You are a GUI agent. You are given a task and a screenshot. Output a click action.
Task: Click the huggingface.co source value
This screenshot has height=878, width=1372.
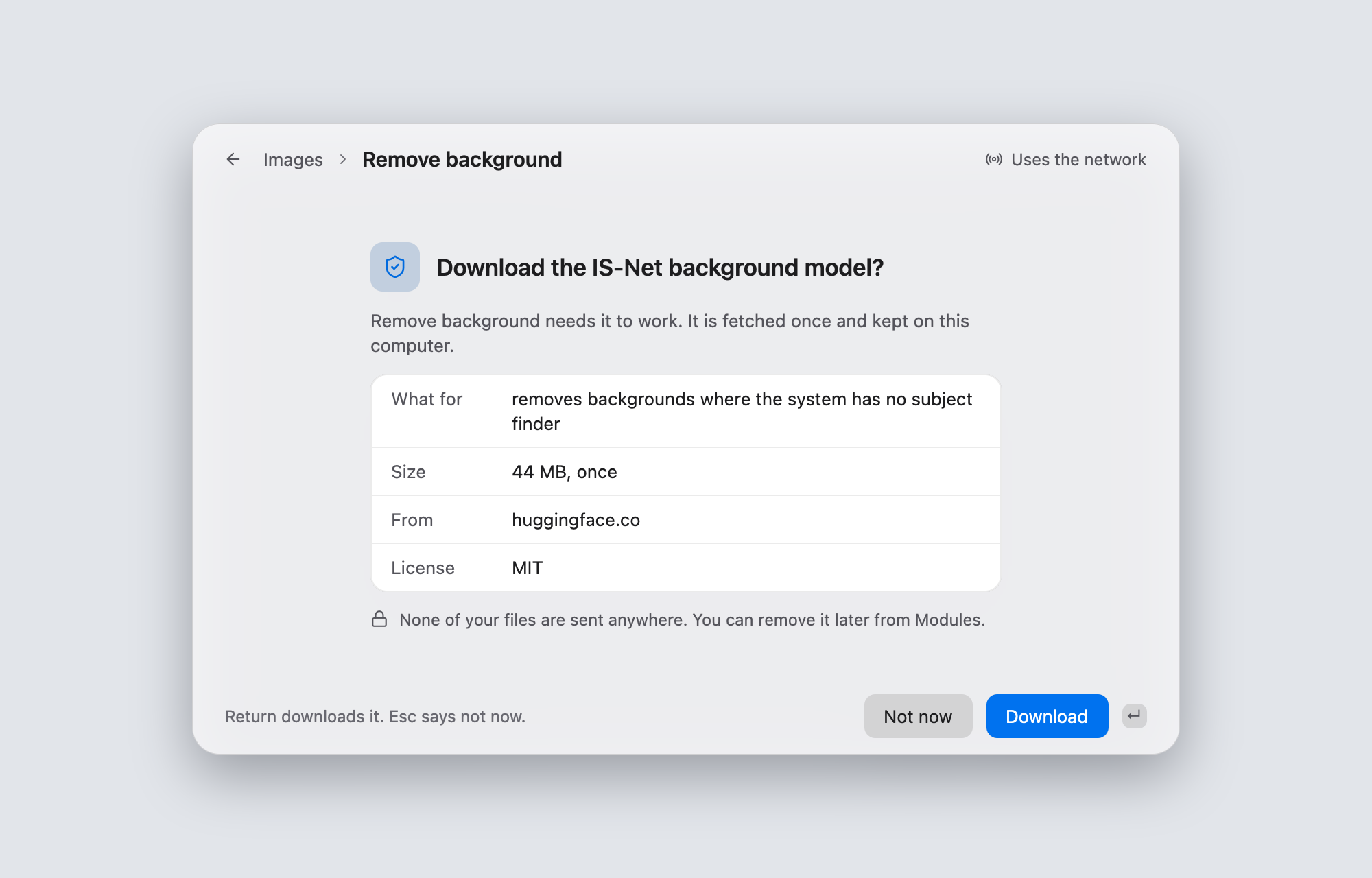576,520
